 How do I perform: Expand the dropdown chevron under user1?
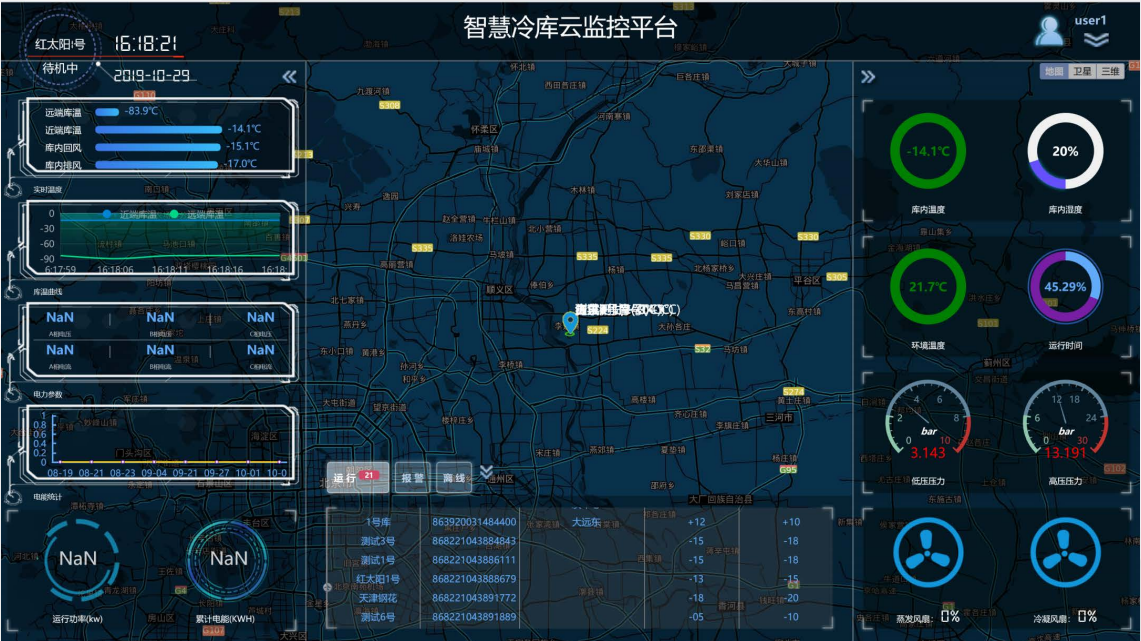tap(1096, 40)
